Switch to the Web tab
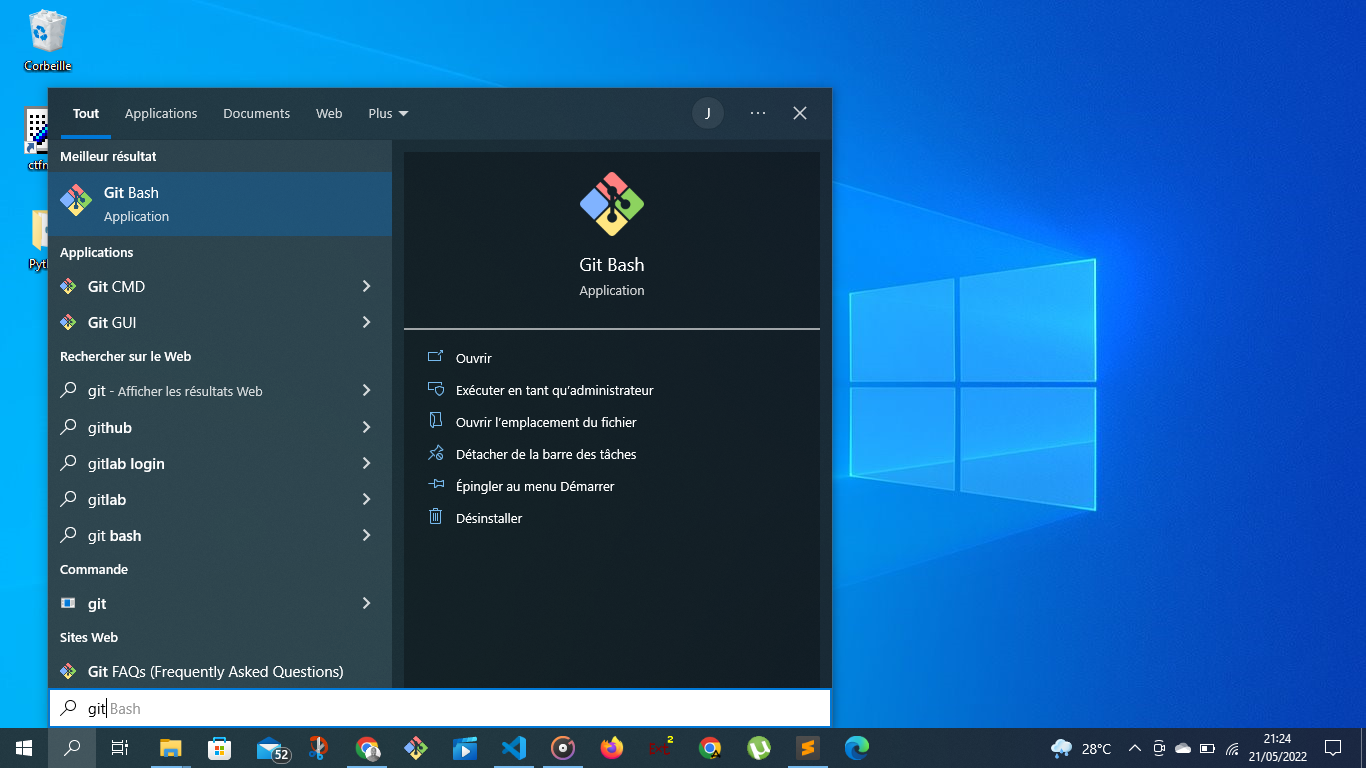The image size is (1366, 768). click(x=329, y=114)
